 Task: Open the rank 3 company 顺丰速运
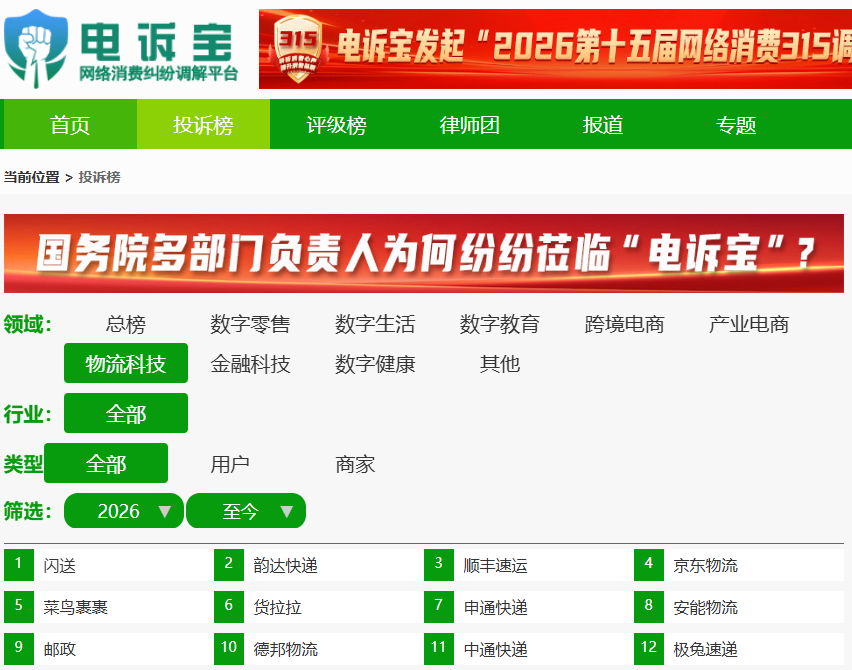(x=495, y=566)
